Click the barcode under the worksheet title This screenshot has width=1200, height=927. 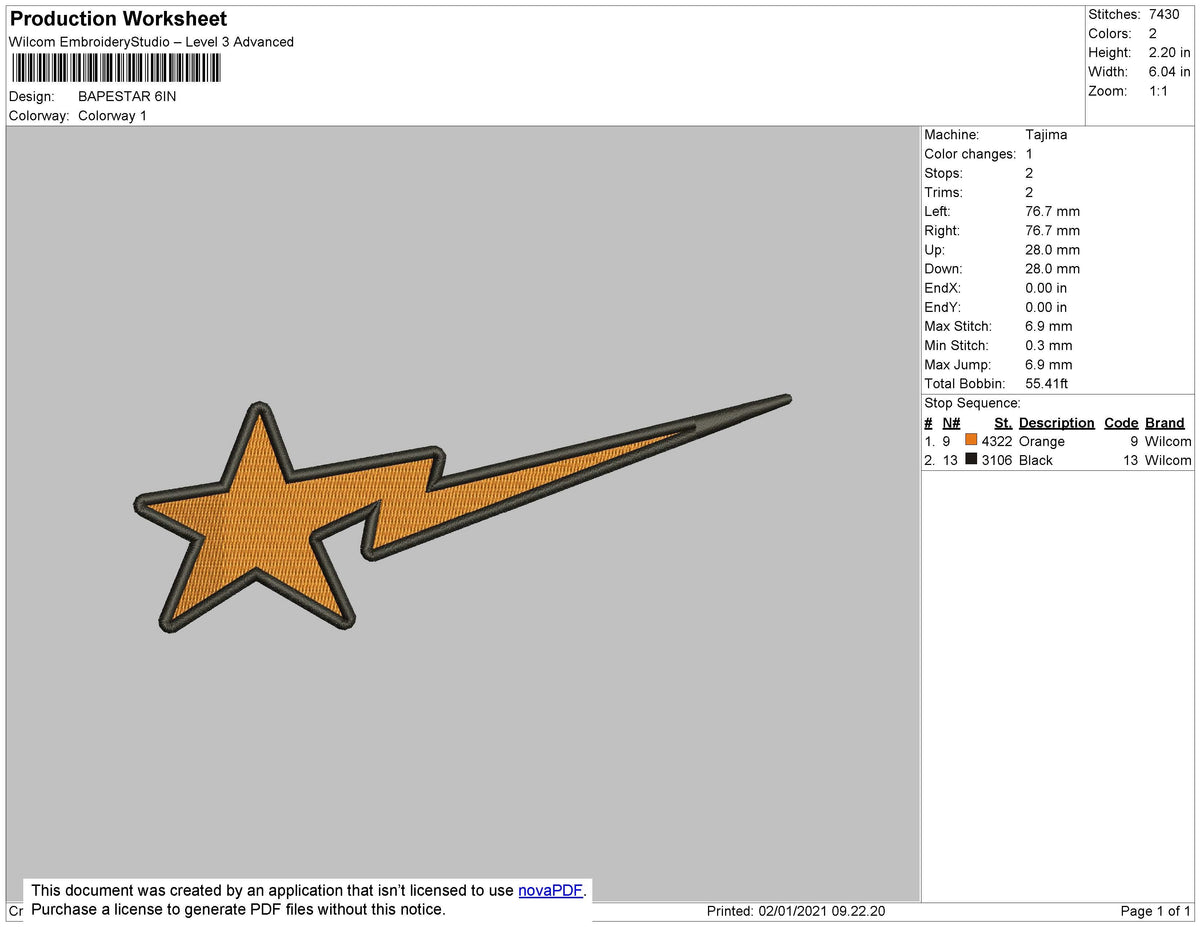click(116, 68)
